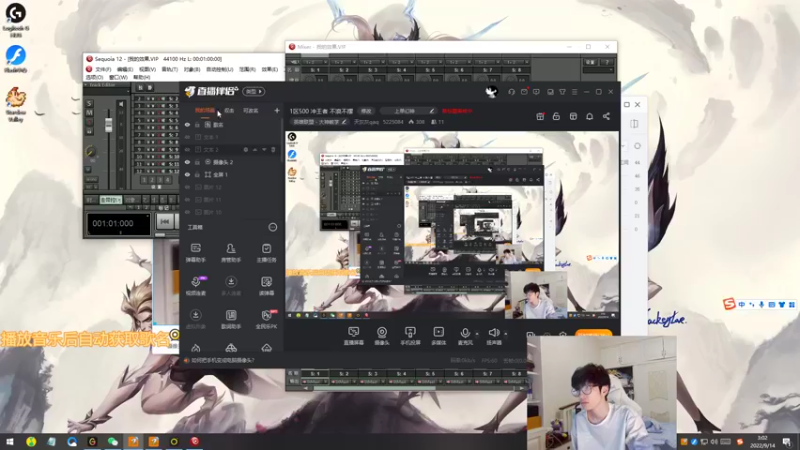Click the user avatar in the title bar
Screen dimensions: 800x450
(x=491, y=92)
